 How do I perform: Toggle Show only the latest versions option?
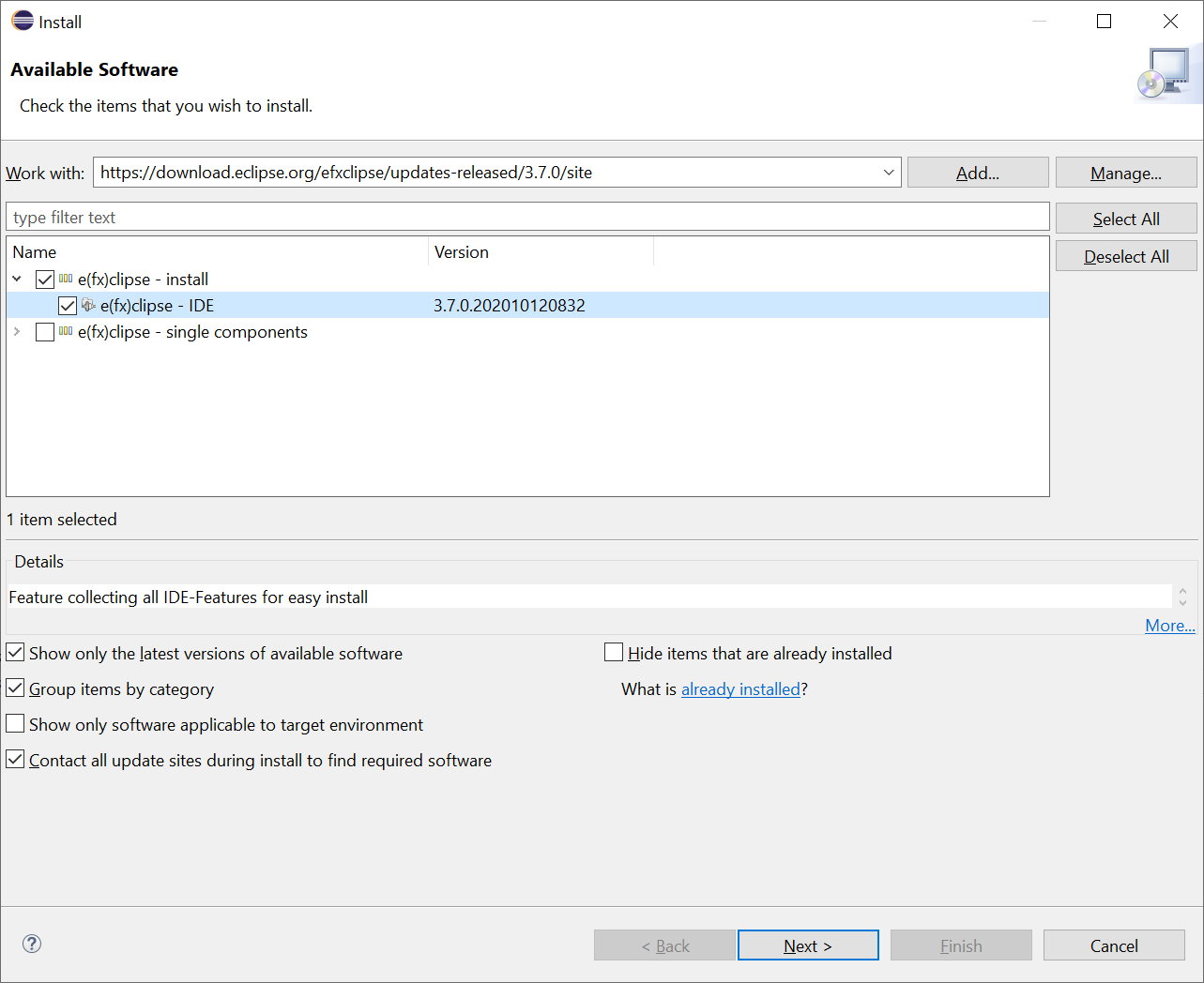click(15, 652)
